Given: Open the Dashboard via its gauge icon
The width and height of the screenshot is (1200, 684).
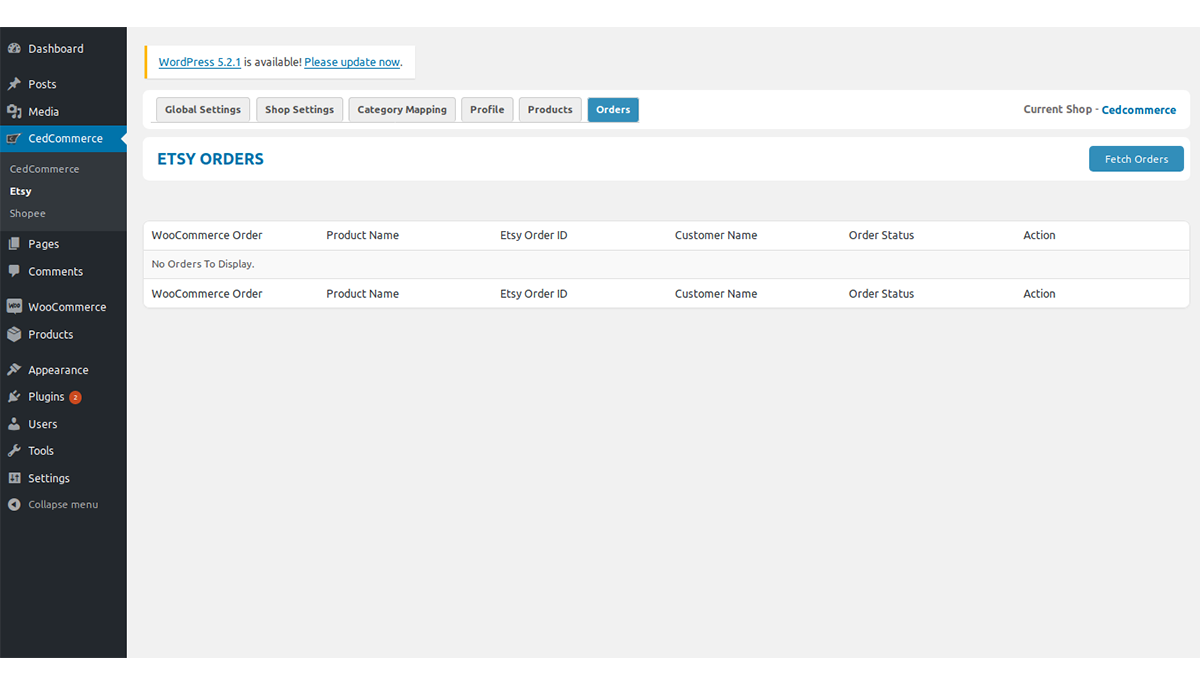Looking at the screenshot, I should point(14,48).
